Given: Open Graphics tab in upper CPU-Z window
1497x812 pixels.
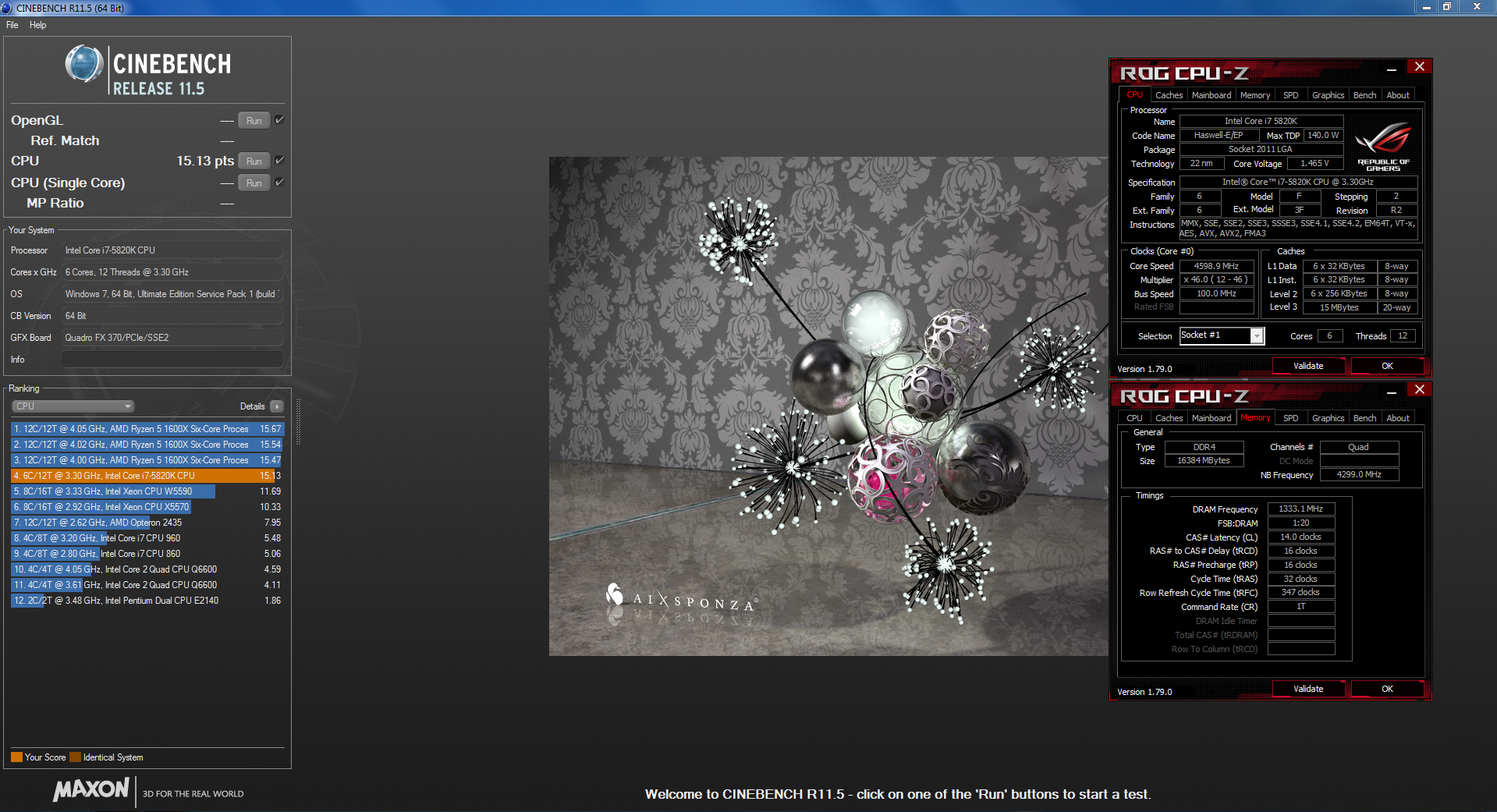Looking at the screenshot, I should (x=1328, y=95).
